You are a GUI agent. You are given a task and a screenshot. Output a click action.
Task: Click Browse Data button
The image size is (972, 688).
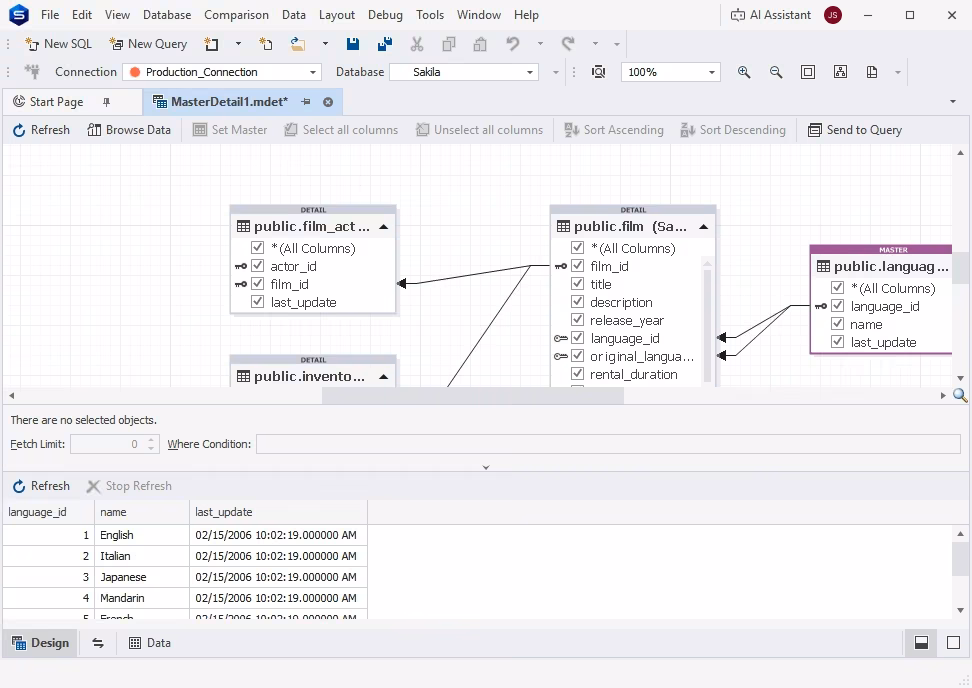pyautogui.click(x=129, y=130)
